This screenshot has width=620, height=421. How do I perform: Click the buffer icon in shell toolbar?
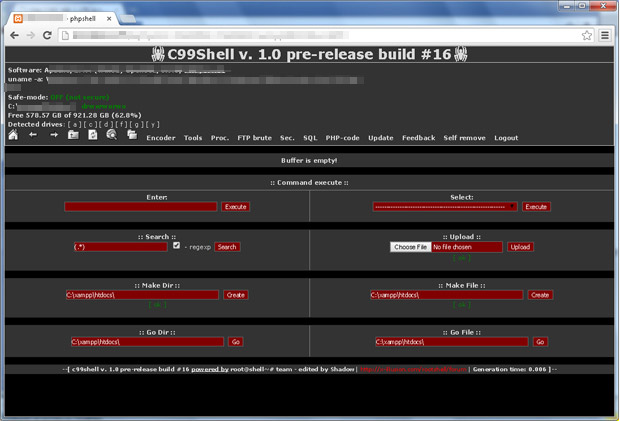click(131, 135)
